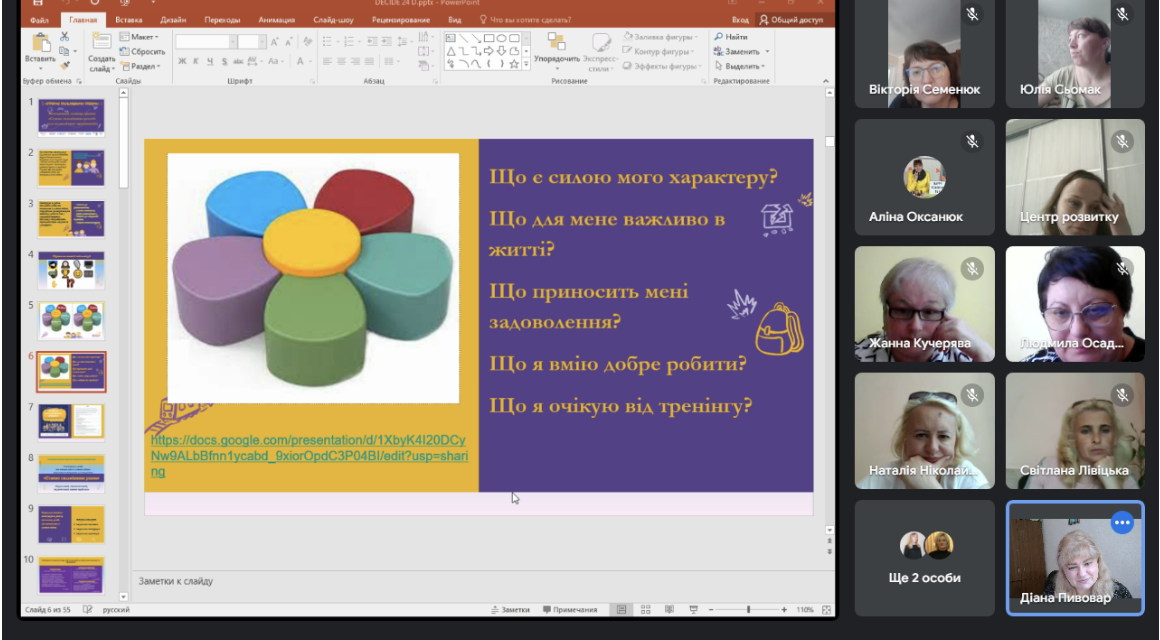Open Slide Sorter view in status bar

click(x=645, y=610)
